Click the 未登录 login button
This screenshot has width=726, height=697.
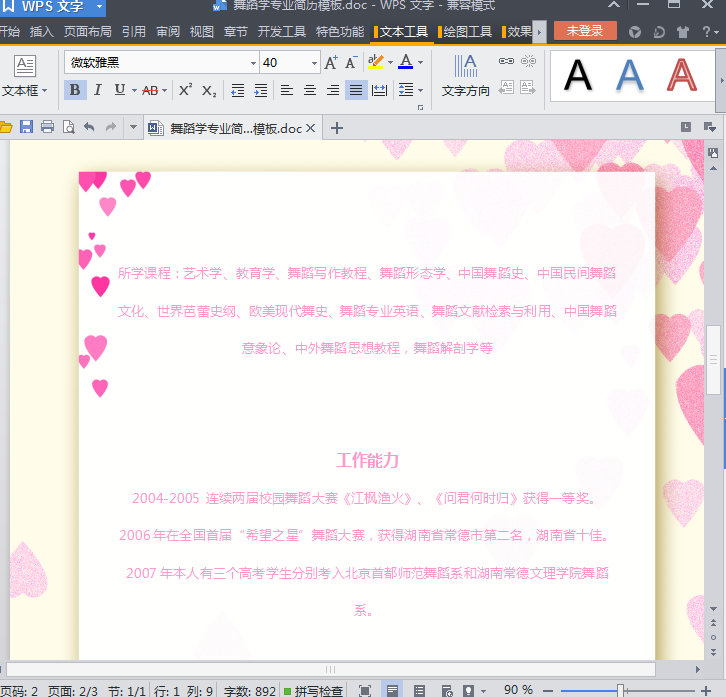click(585, 31)
